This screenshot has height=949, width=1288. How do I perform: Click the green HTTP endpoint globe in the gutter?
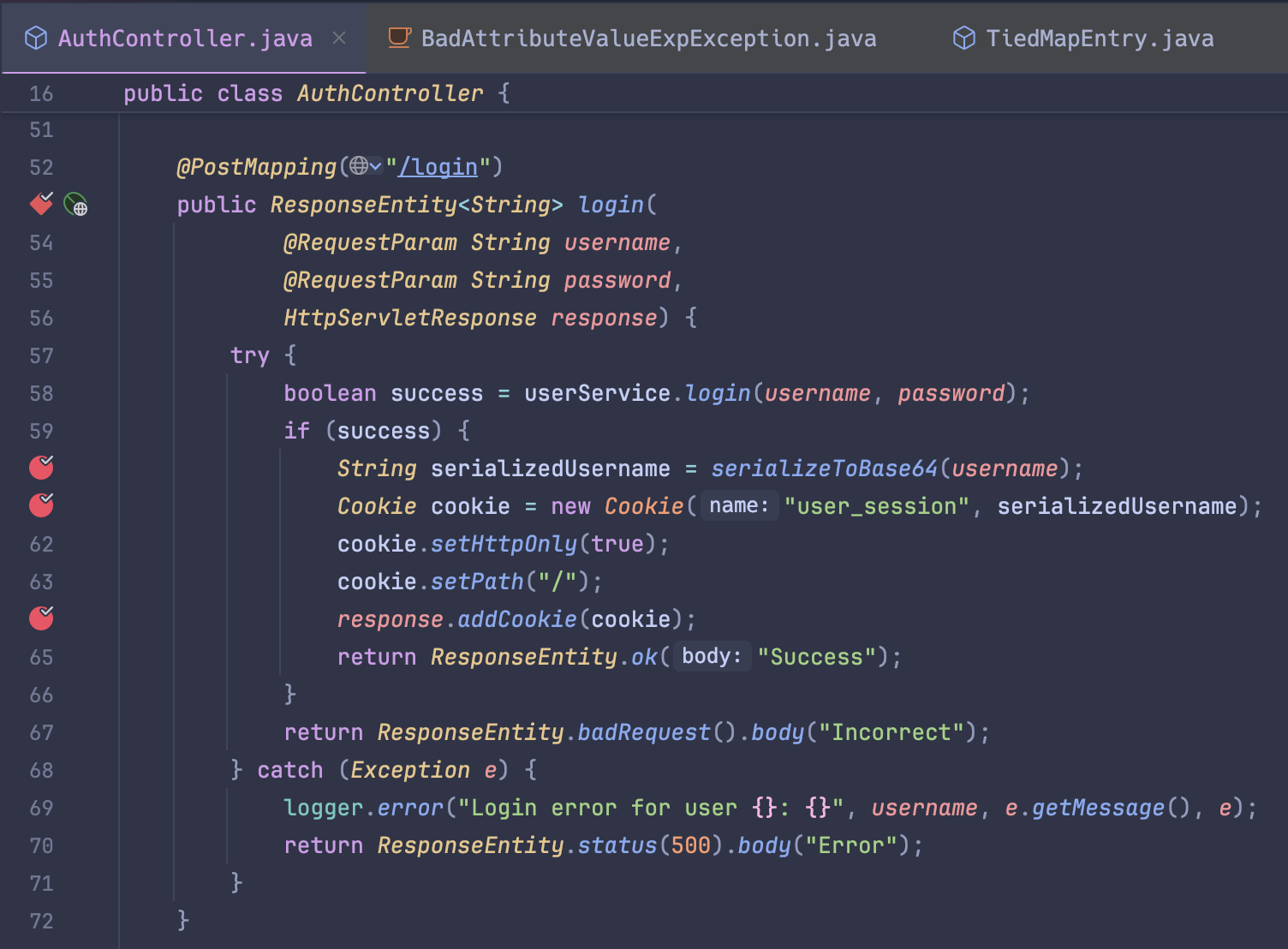tap(75, 205)
